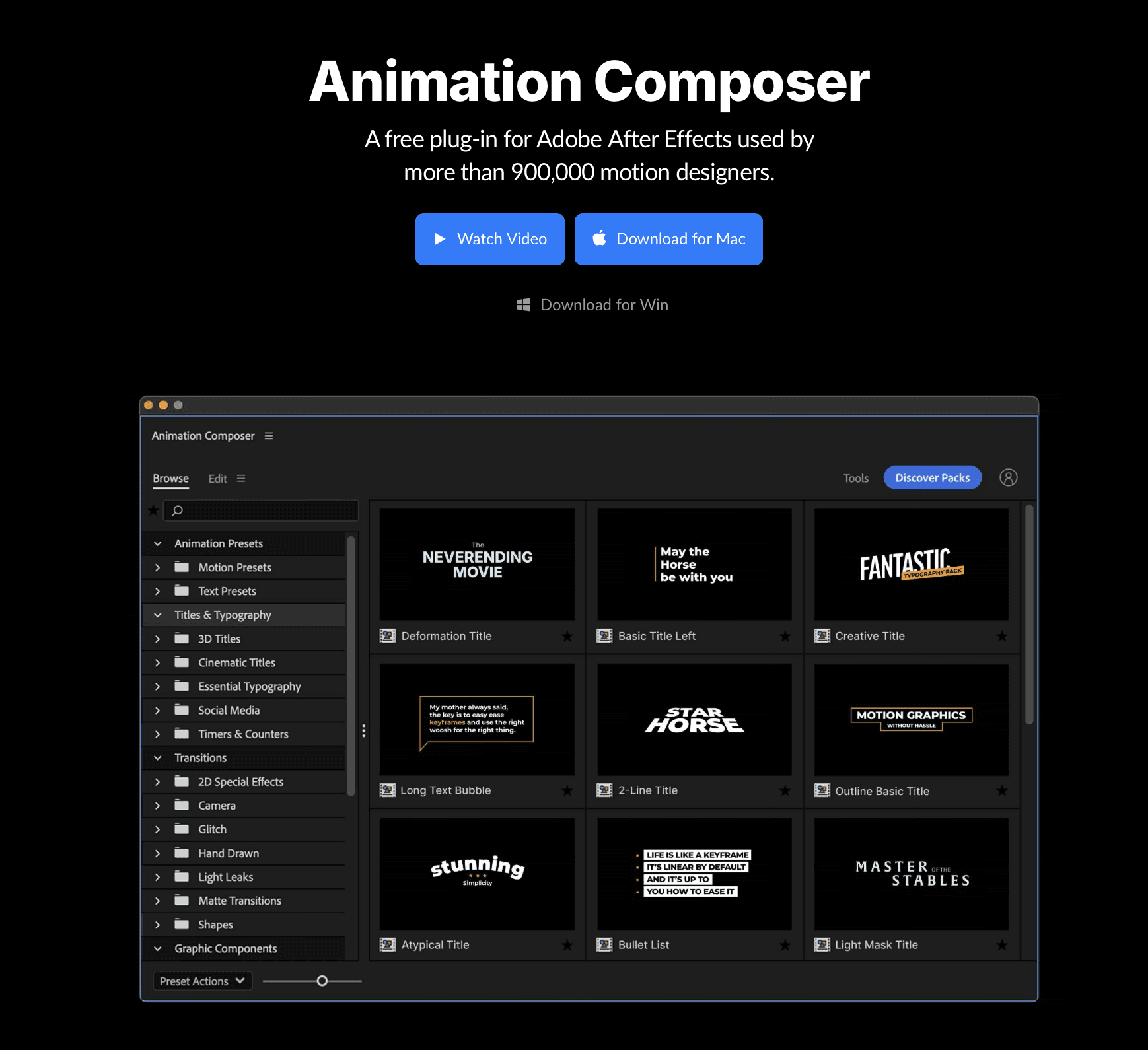Select the Social Media tree row
Image resolution: width=1148 pixels, height=1050 pixels.
(244, 710)
